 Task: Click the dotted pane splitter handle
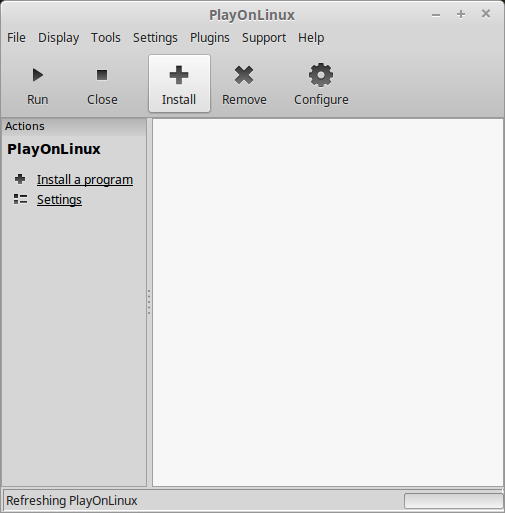pyautogui.click(x=149, y=302)
